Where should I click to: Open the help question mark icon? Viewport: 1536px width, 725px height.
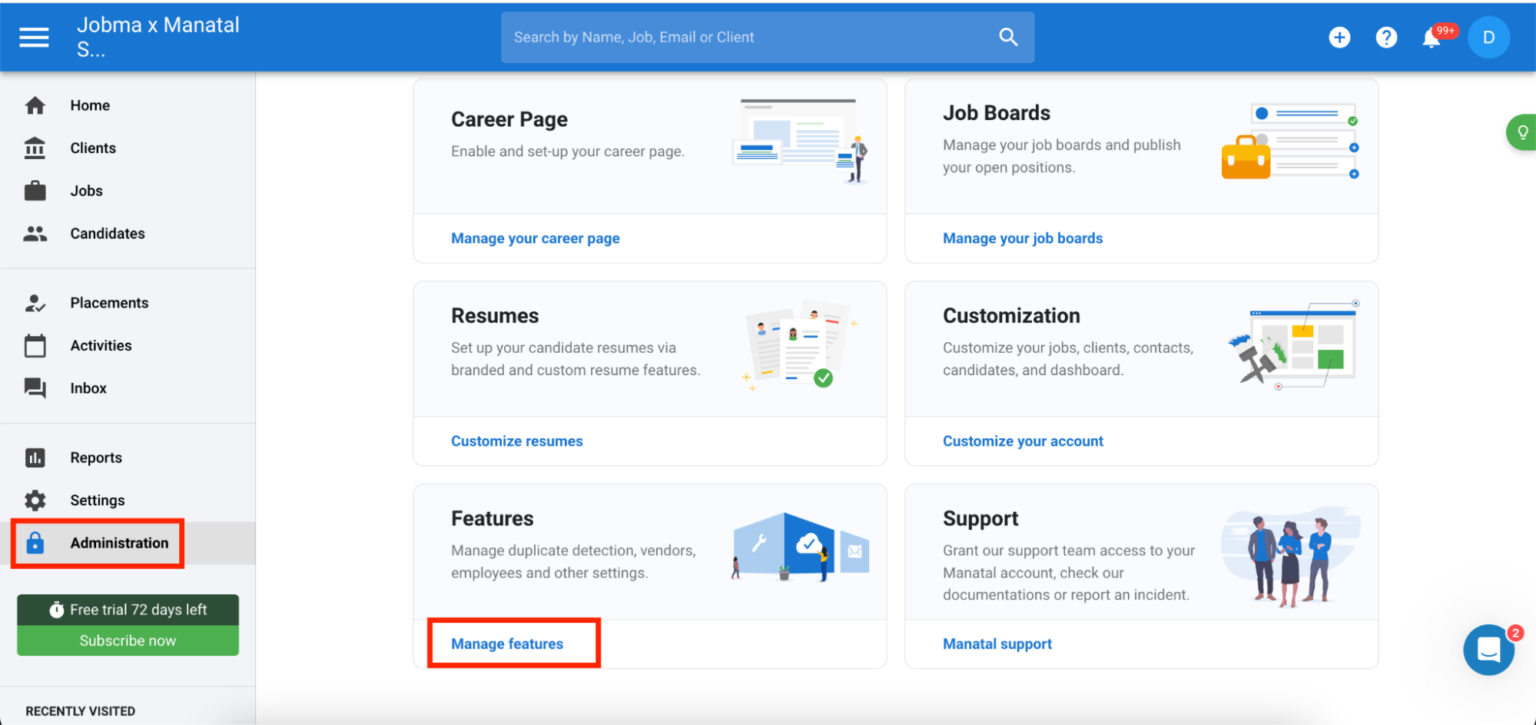click(x=1386, y=37)
